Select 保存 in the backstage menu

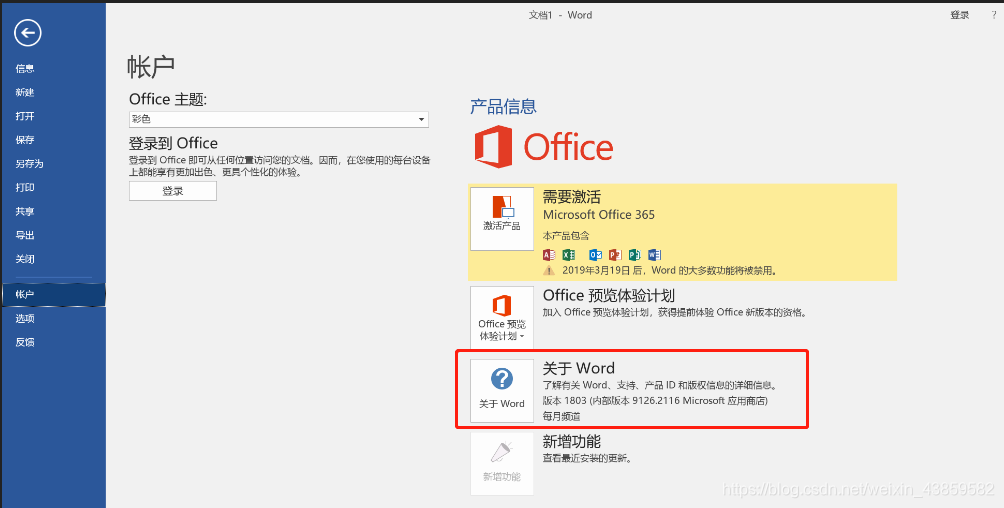(53, 140)
